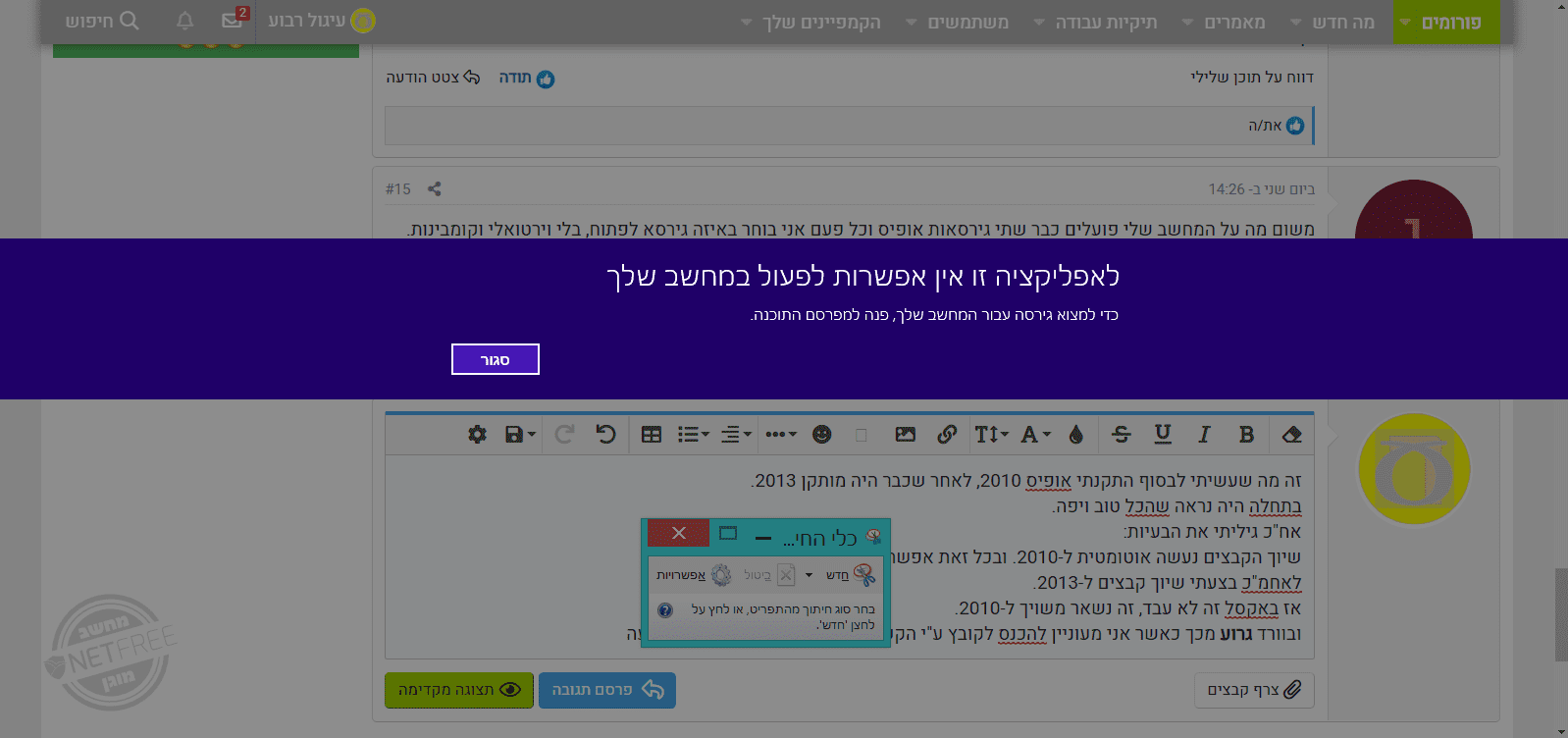This screenshot has height=738, width=1568.
Task: Open the save draft dropdown
Action: (x=520, y=434)
